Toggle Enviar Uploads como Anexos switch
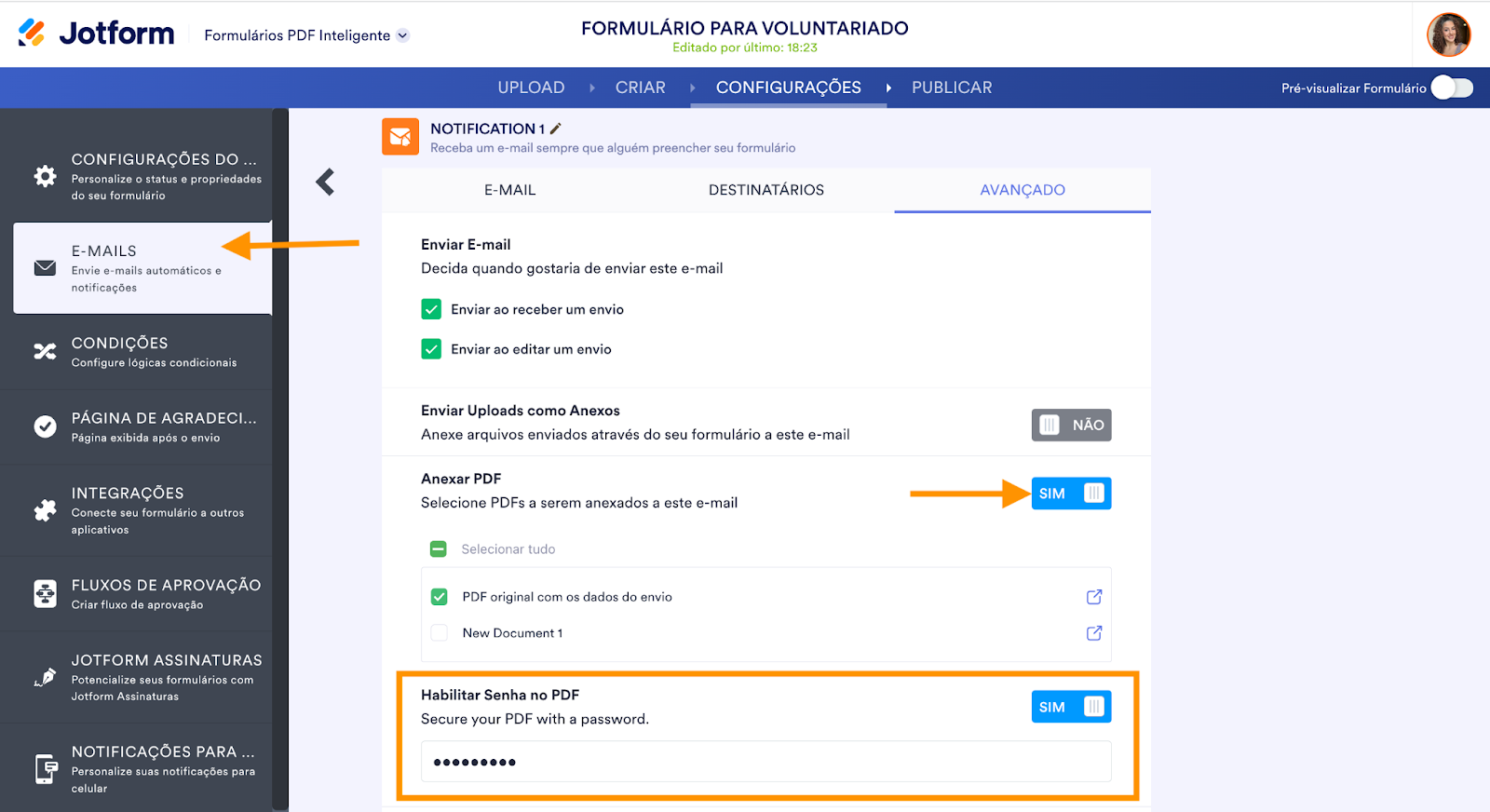1490x812 pixels. pyautogui.click(x=1071, y=426)
